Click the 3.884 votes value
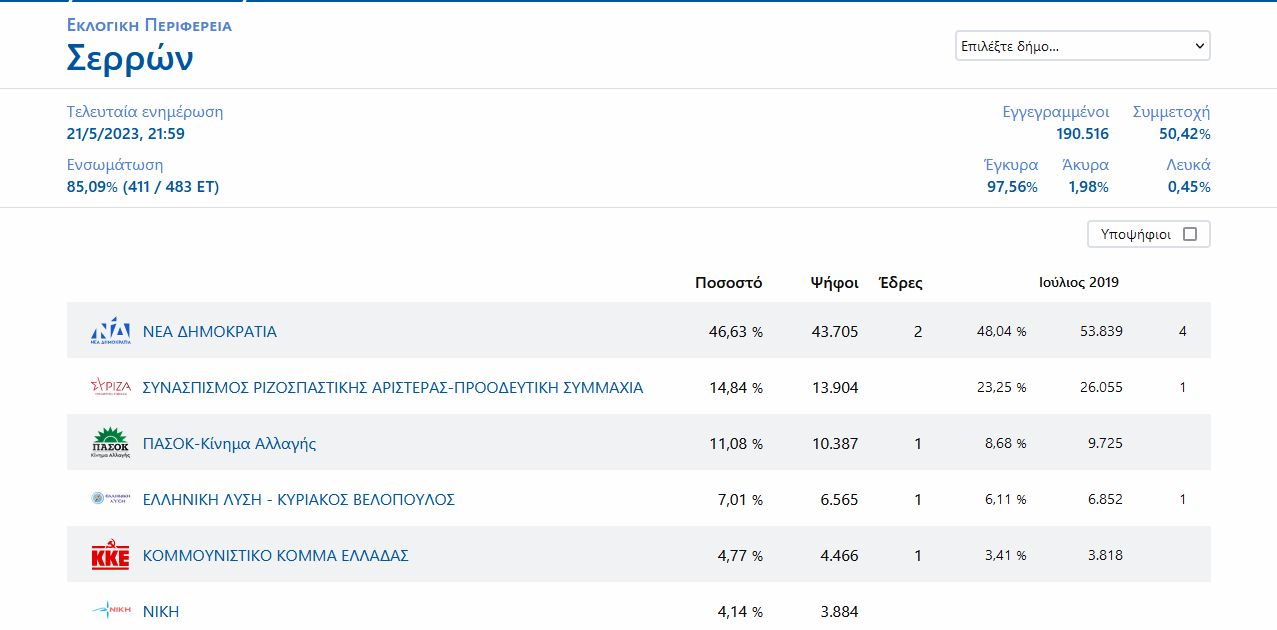 (839, 612)
